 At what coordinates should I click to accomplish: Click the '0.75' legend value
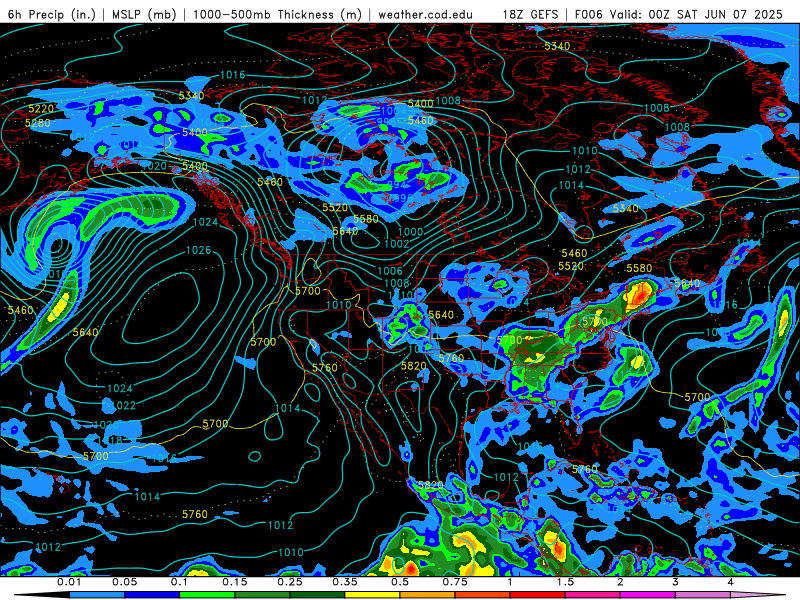point(455,582)
